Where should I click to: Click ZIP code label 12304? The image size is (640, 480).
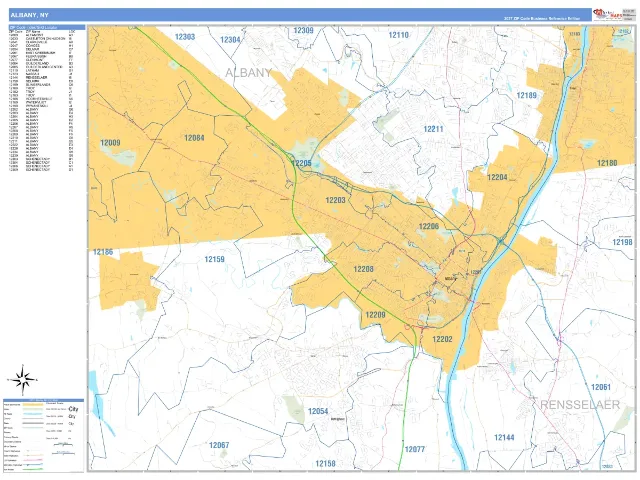click(230, 40)
